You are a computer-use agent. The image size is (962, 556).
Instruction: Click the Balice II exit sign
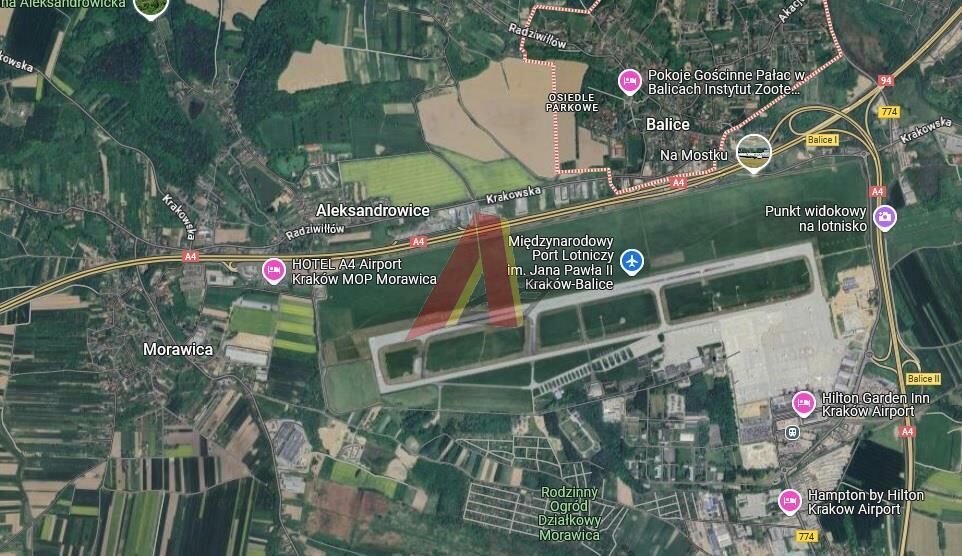tap(923, 379)
